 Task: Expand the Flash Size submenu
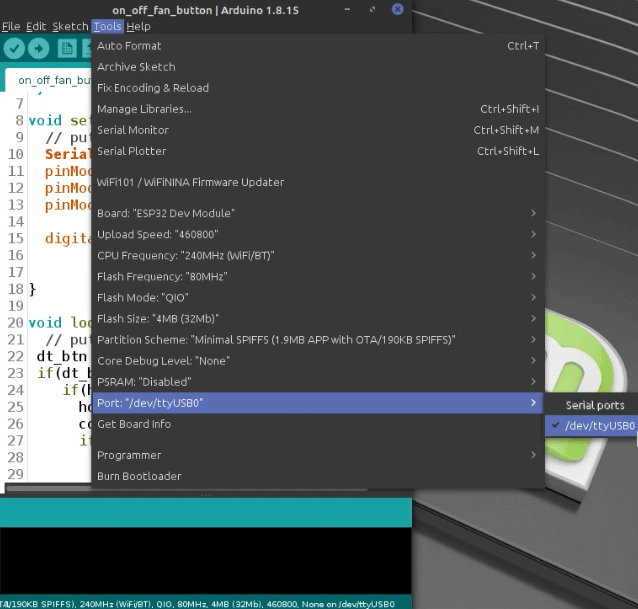coord(318,319)
